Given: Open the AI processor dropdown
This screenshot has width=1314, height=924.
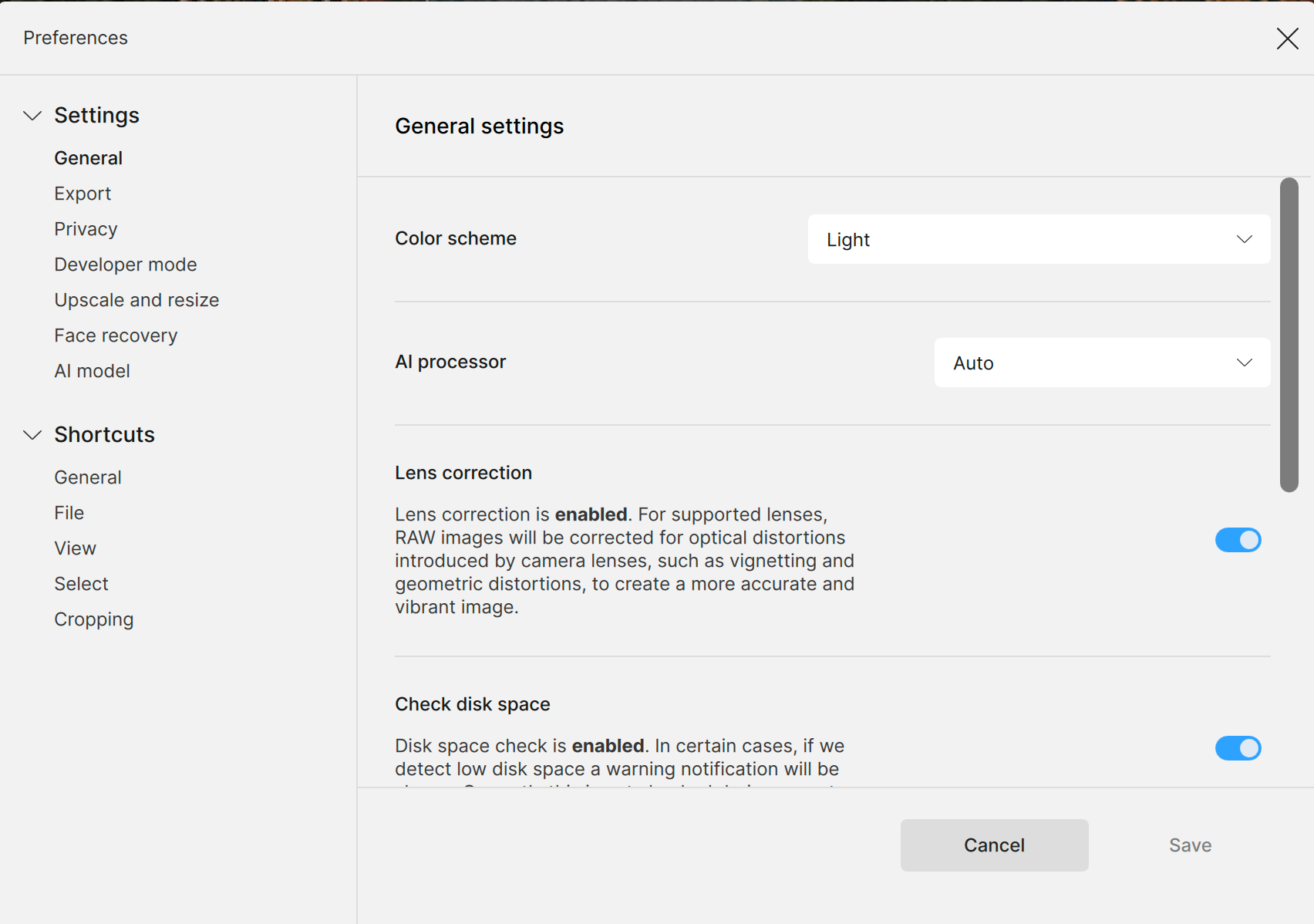Looking at the screenshot, I should coord(1101,363).
